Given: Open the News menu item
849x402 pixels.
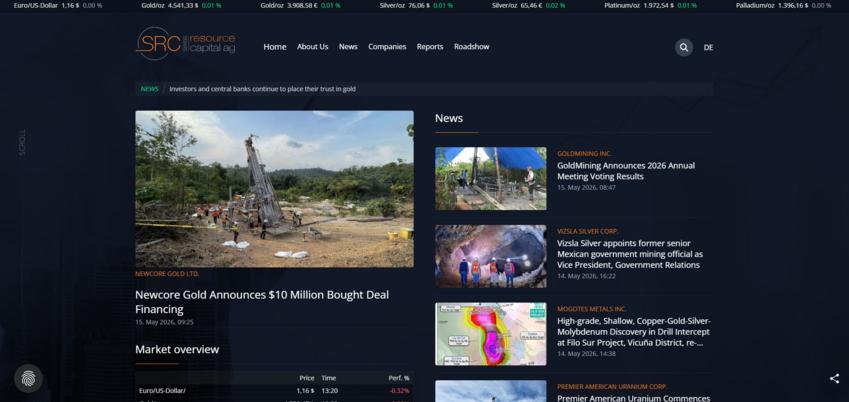Looking at the screenshot, I should click(x=348, y=47).
